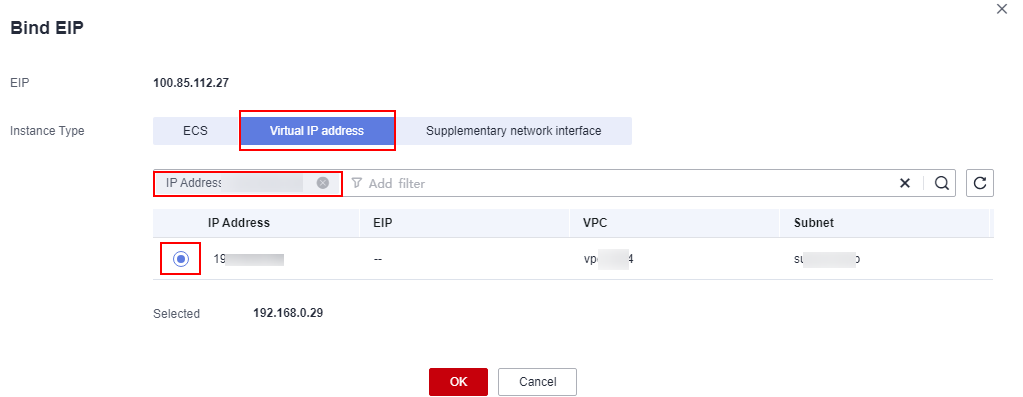Confirm binding with OK button
Viewport: 1023px width, 397px height.
[458, 382]
